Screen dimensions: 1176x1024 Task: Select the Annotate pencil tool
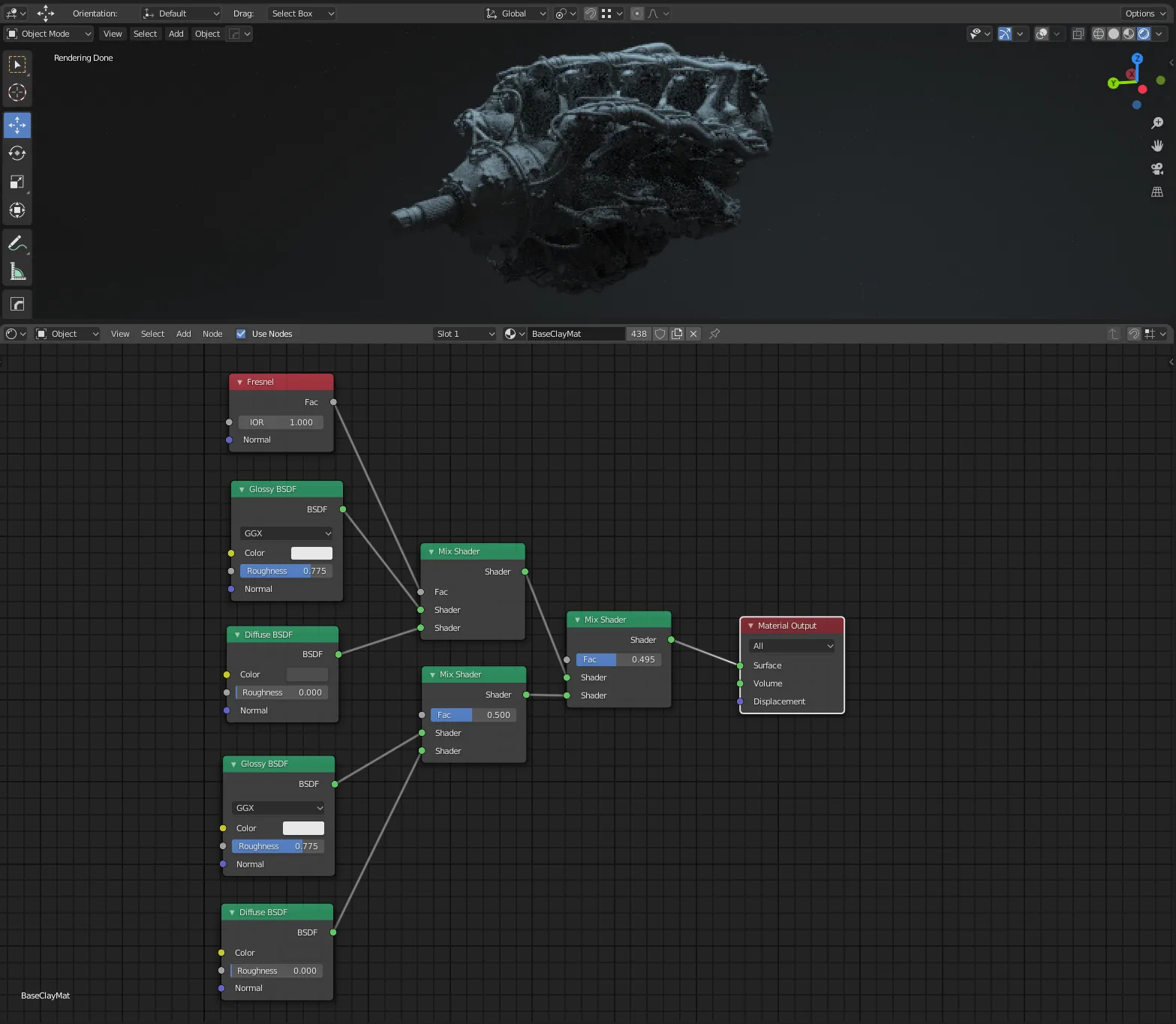pos(17,243)
